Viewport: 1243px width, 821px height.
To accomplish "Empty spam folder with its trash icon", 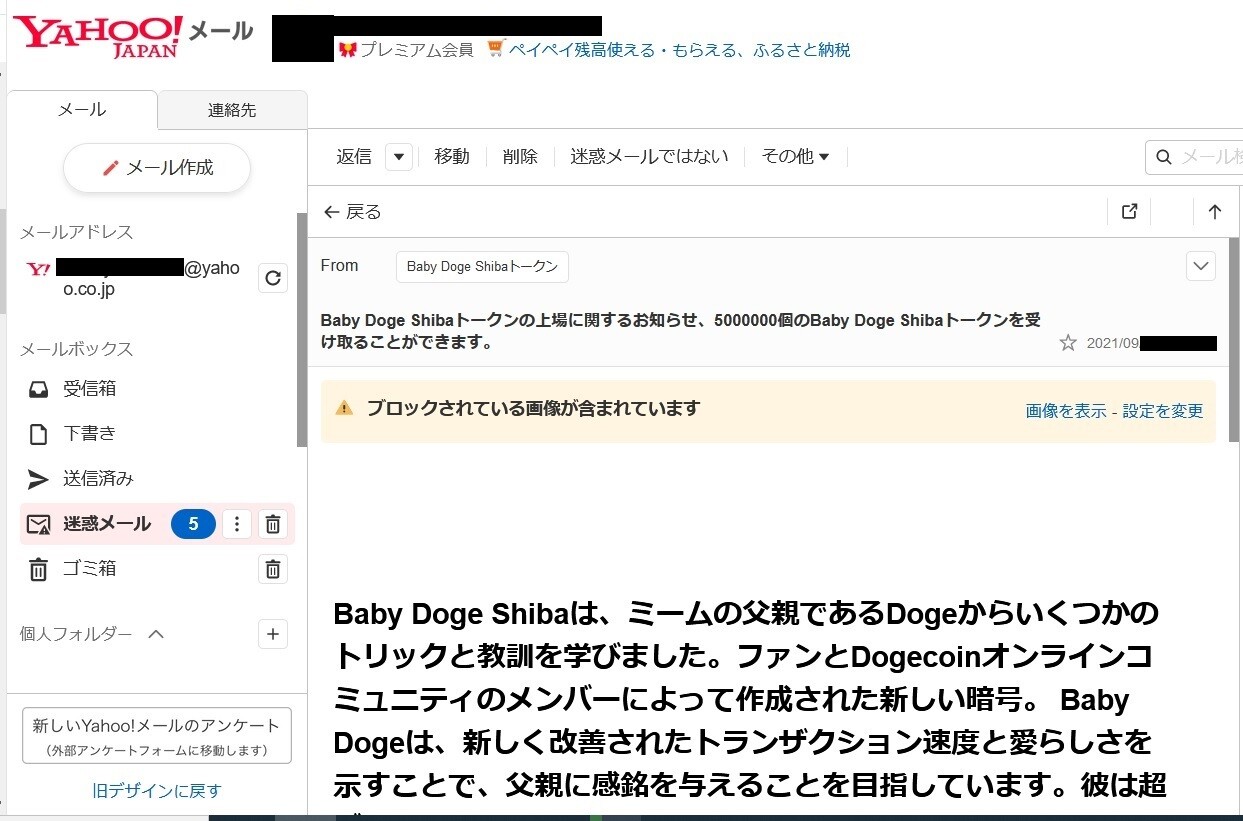I will 272,524.
